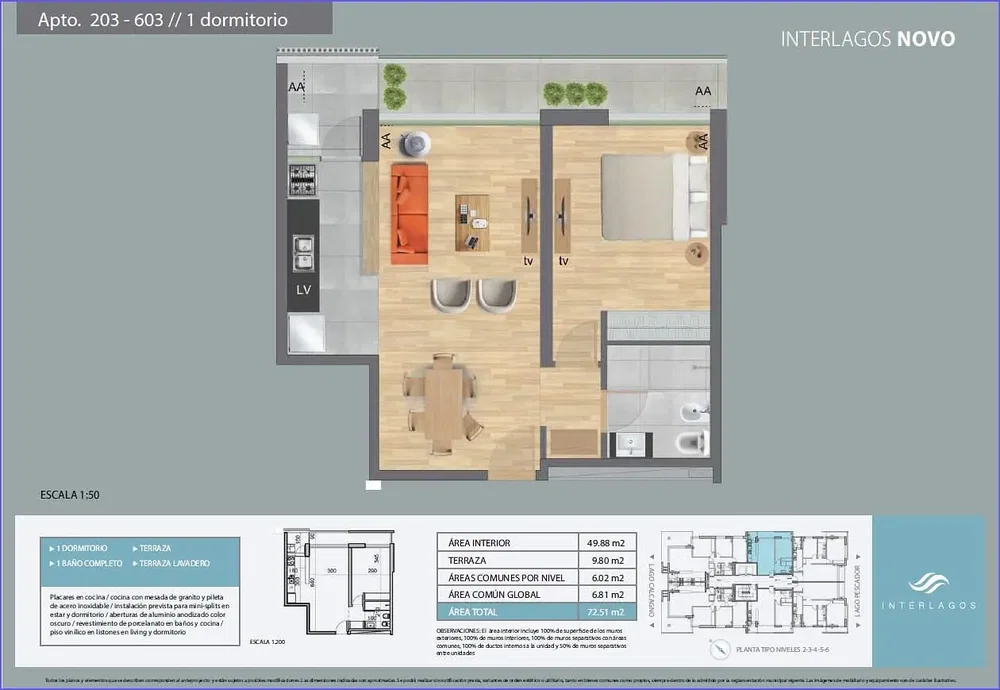
Task: Click the 'OBSERVACIONES' note paragraph
Action: click(532, 642)
